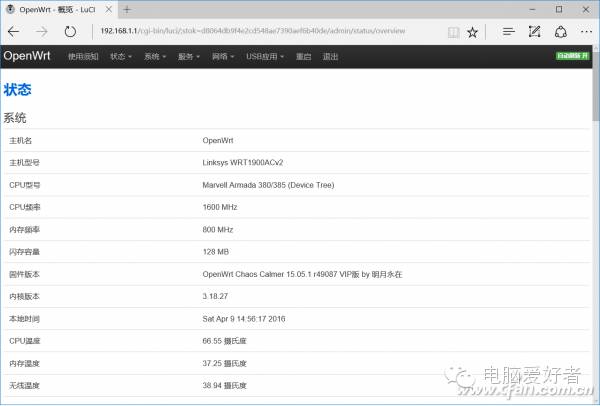600x406 pixels.
Task: Select the 37.25 摄氏度 memory temperature
Action: (x=224, y=364)
